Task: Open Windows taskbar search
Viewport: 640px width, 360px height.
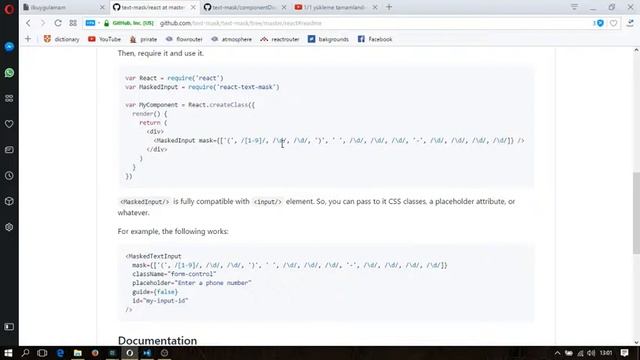Action: click(x=25, y=353)
